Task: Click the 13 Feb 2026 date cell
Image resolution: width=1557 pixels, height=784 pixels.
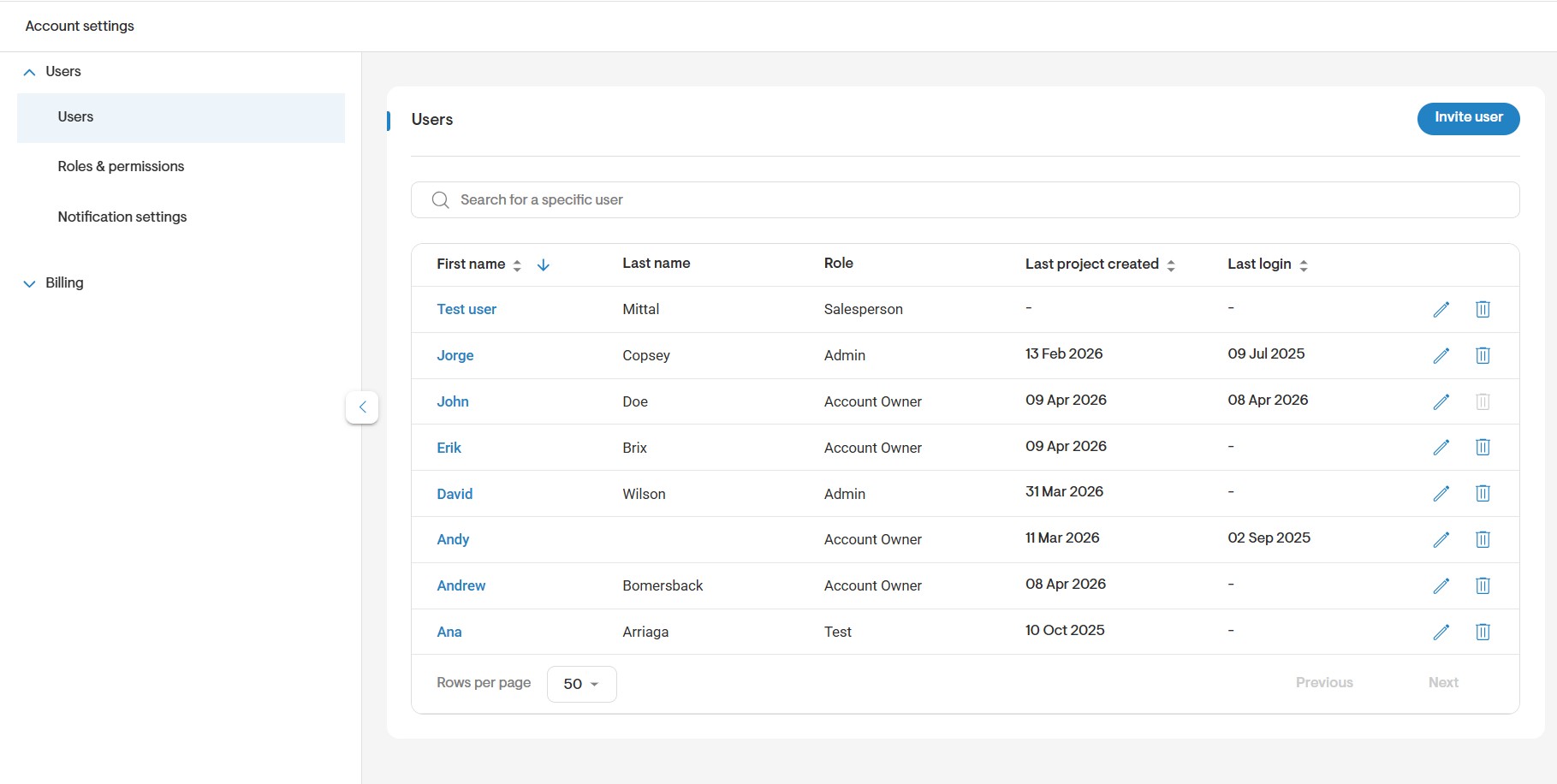Action: pyautogui.click(x=1064, y=353)
